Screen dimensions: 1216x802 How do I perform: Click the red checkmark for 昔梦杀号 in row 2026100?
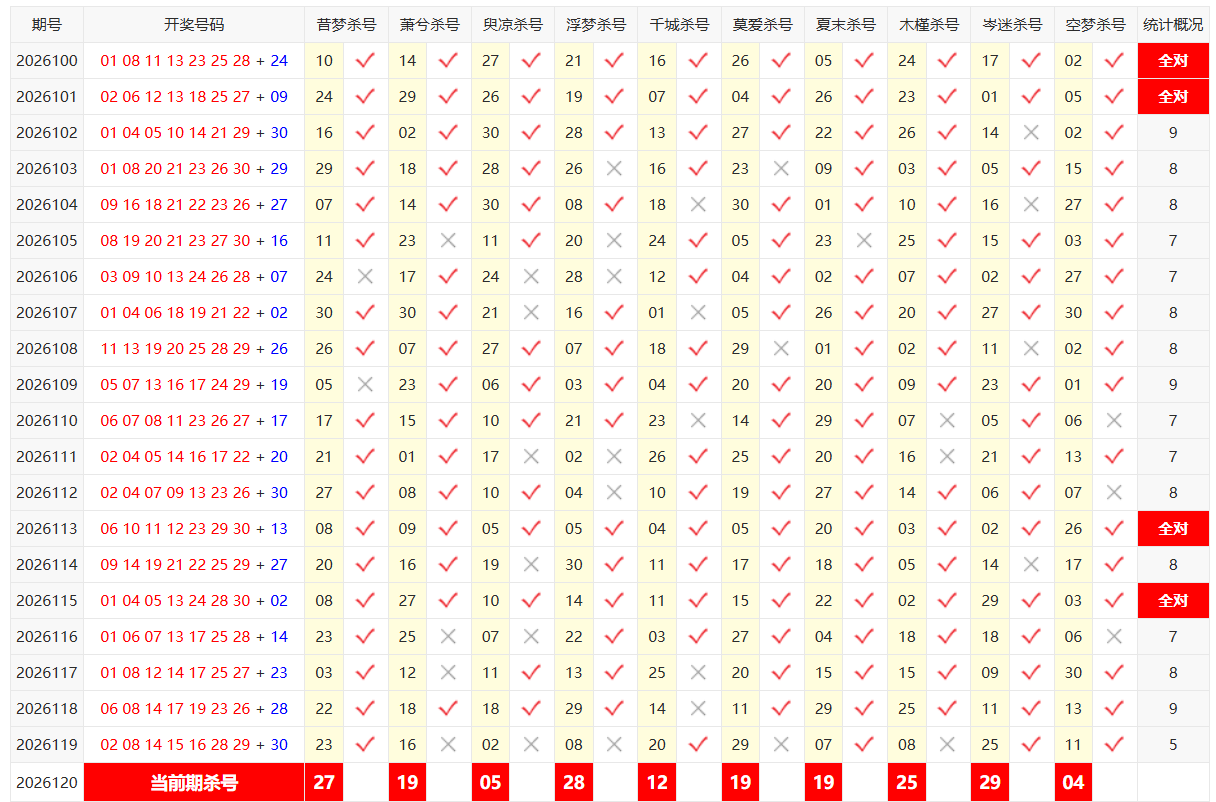tap(365, 61)
